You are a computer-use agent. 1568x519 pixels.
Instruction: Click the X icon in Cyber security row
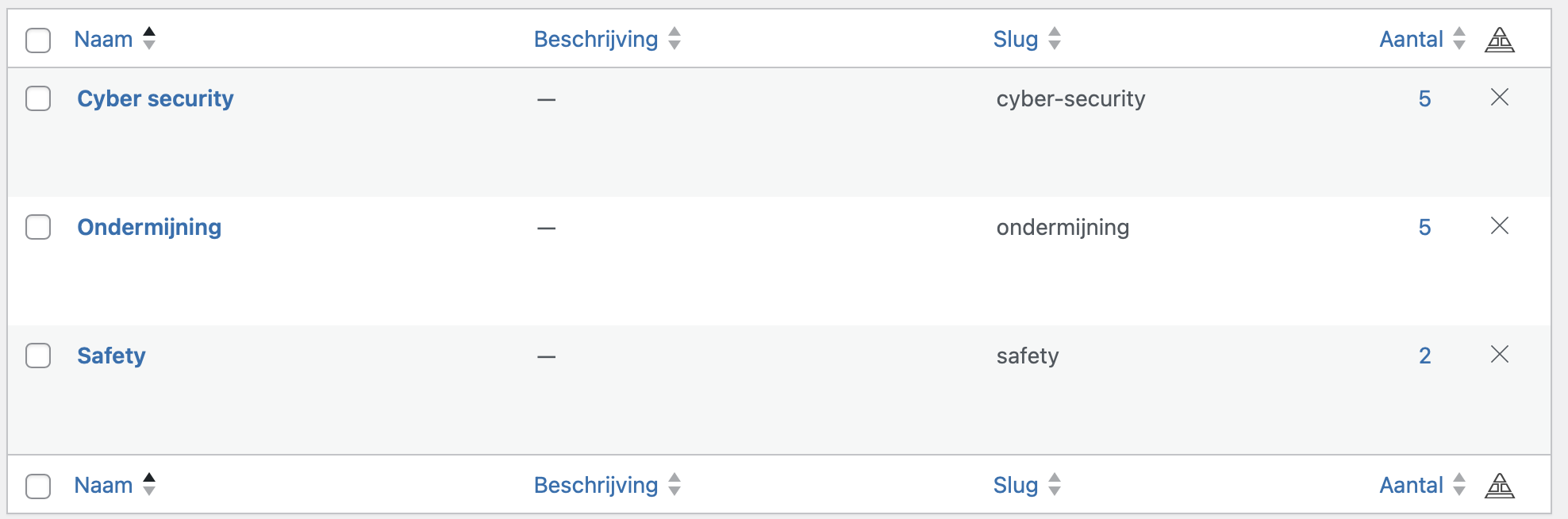click(x=1499, y=98)
